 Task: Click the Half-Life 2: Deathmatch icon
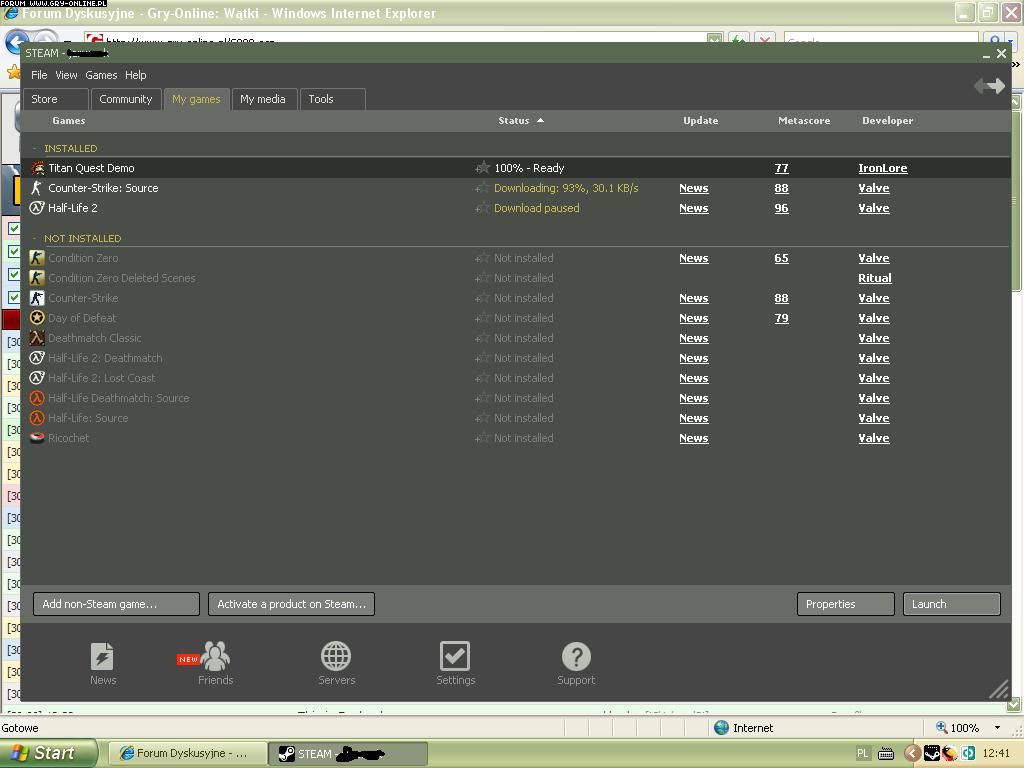click(37, 358)
